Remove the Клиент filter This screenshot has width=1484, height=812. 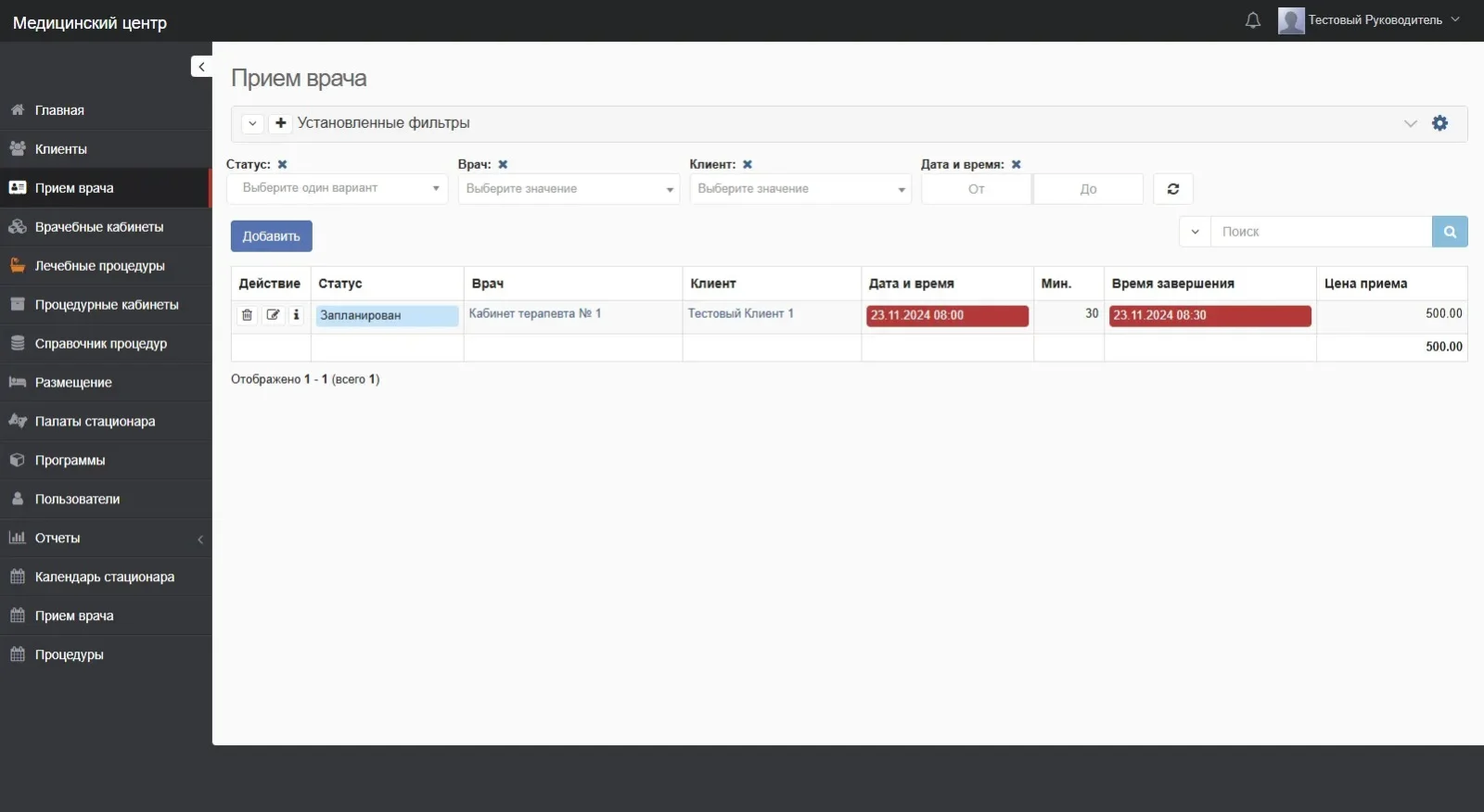click(747, 165)
